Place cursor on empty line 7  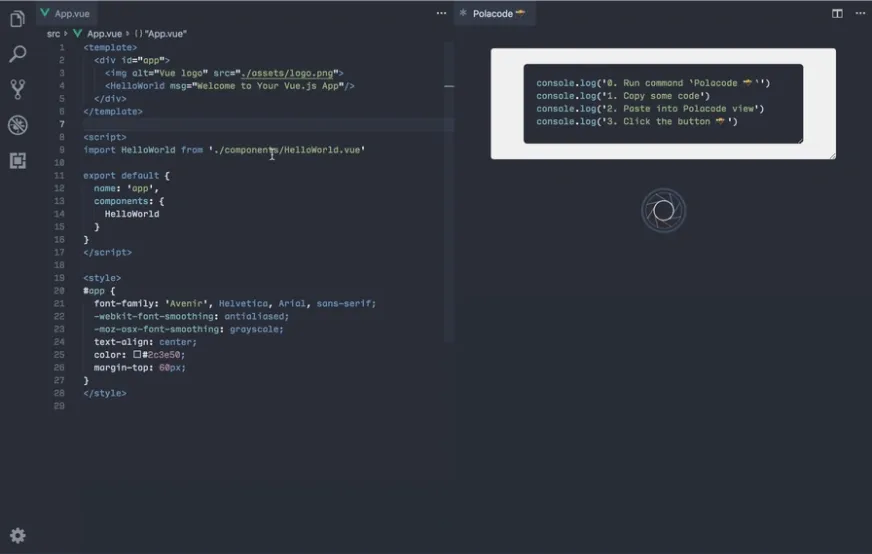click(250, 124)
